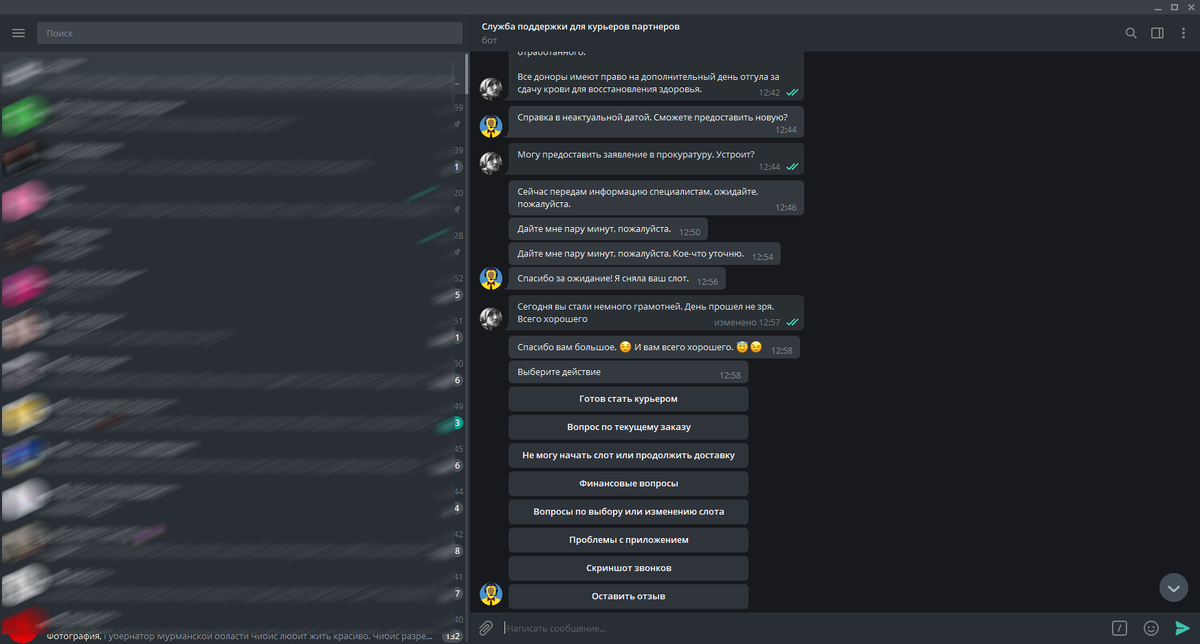Open the chat options three-dot menu
This screenshot has height=644, width=1200.
point(1183,33)
